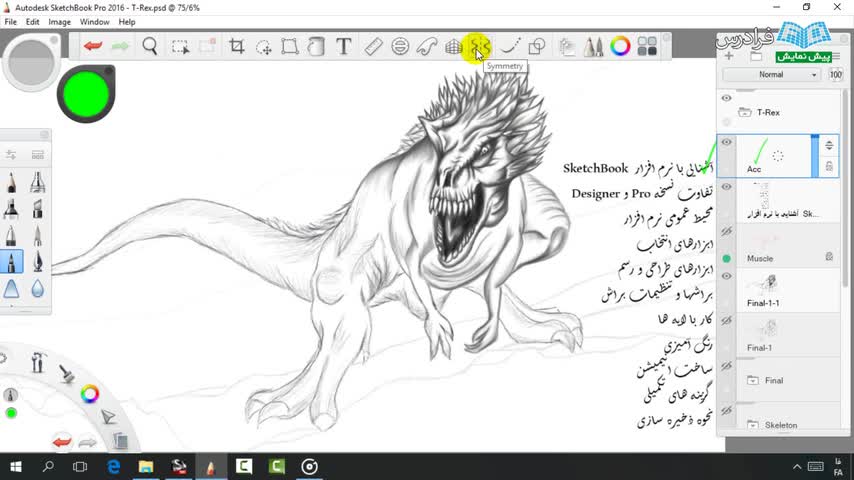Toggle the French Curve tool

427,46
